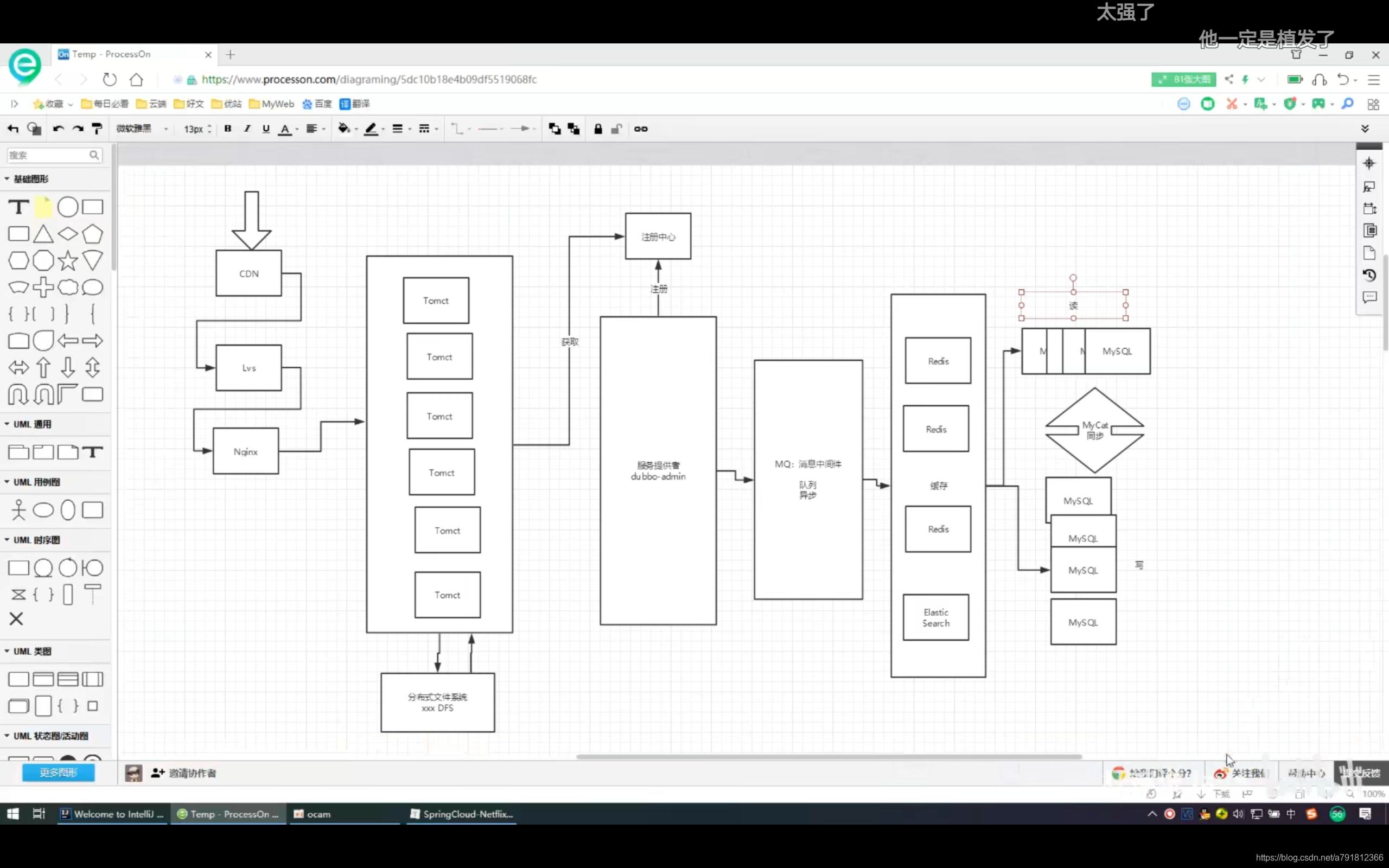Reload the page with refresh icon
1389x868 pixels.
click(109, 79)
